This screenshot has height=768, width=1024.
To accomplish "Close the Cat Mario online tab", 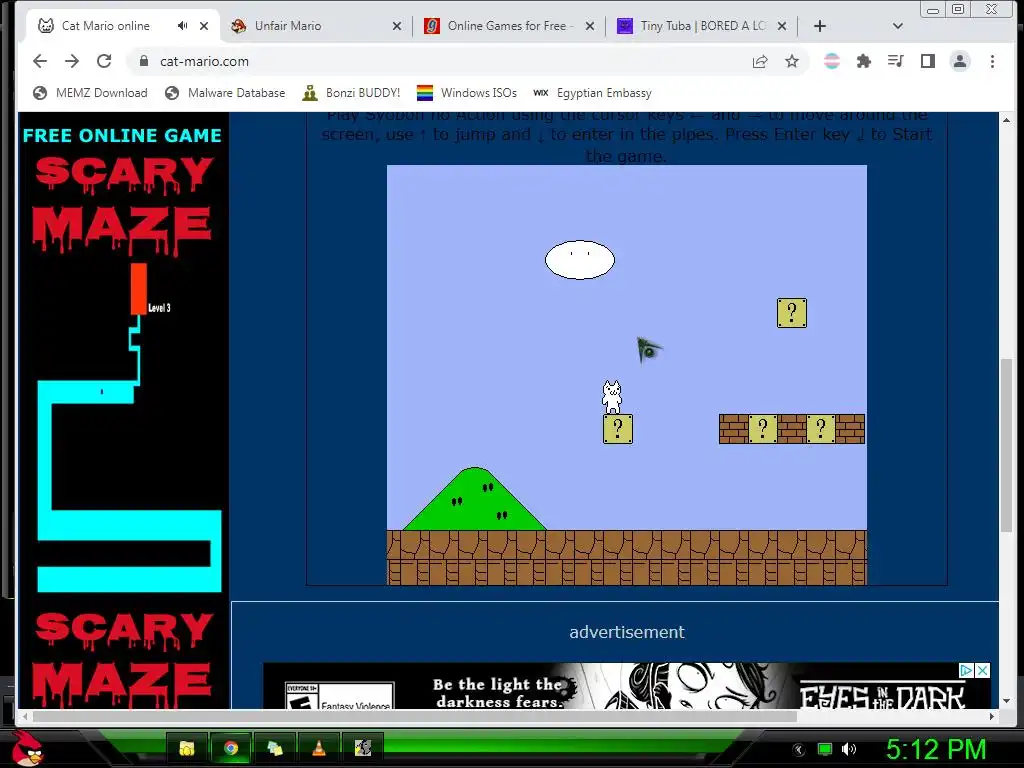I will click(x=204, y=26).
